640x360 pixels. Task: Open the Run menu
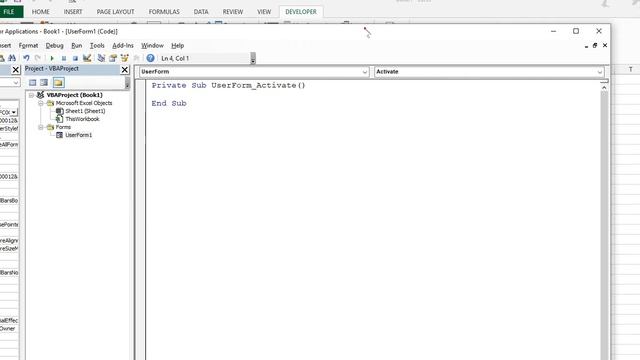point(76,46)
